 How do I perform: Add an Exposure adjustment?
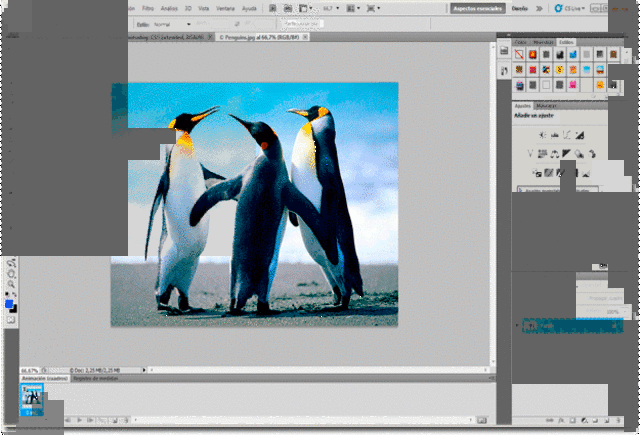pos(580,135)
